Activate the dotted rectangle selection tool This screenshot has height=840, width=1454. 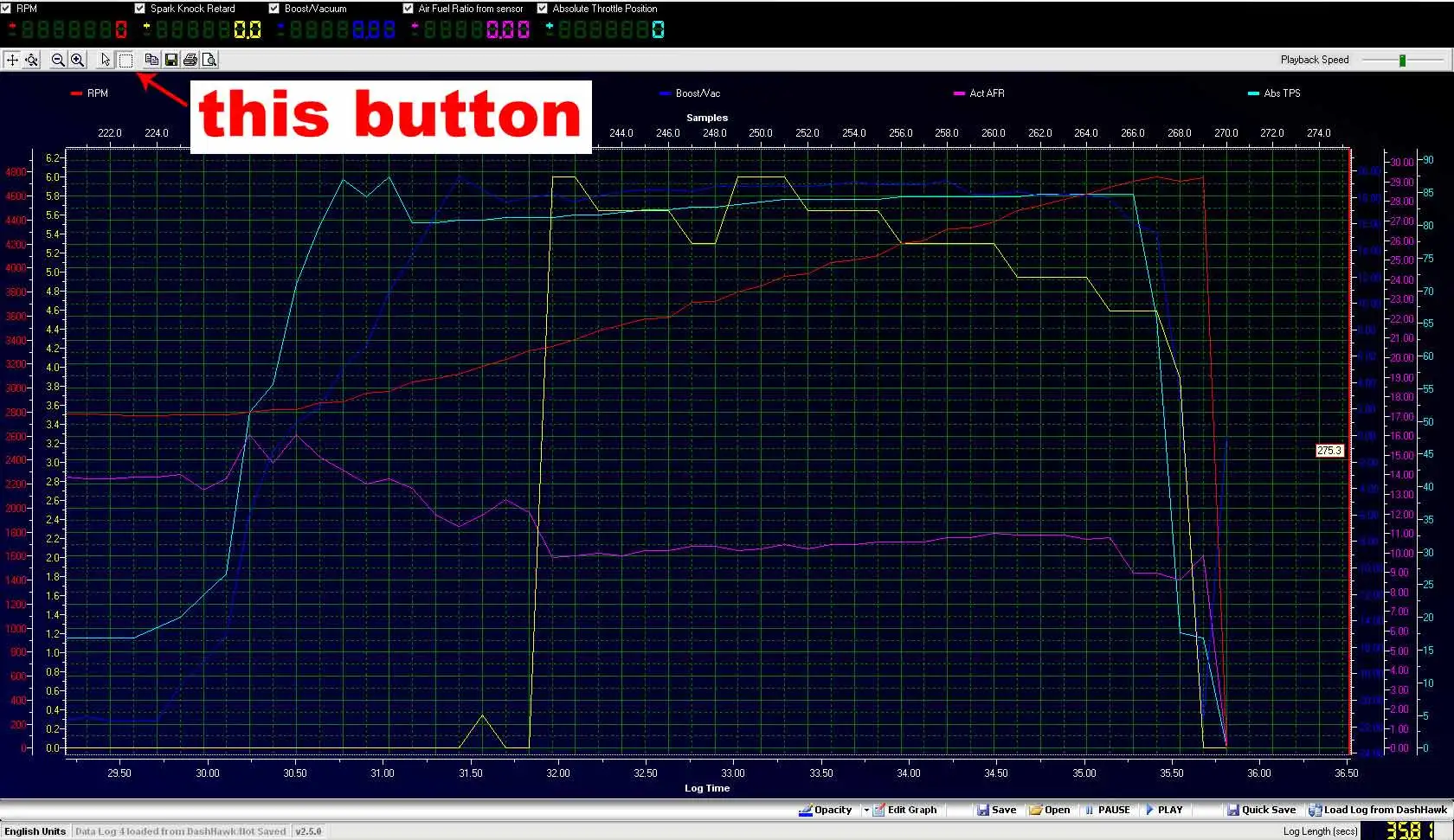125,60
